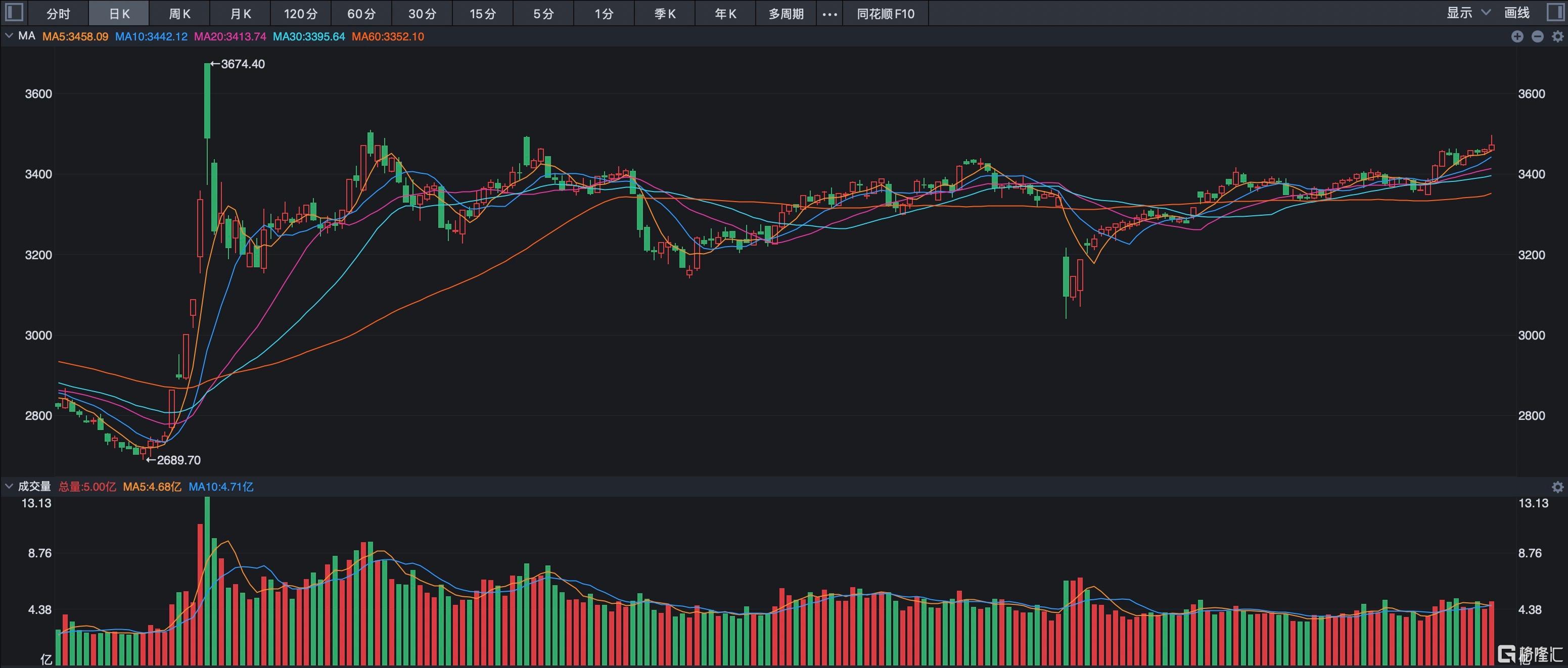Click volume MA10:4.71亿 label

pos(221,487)
